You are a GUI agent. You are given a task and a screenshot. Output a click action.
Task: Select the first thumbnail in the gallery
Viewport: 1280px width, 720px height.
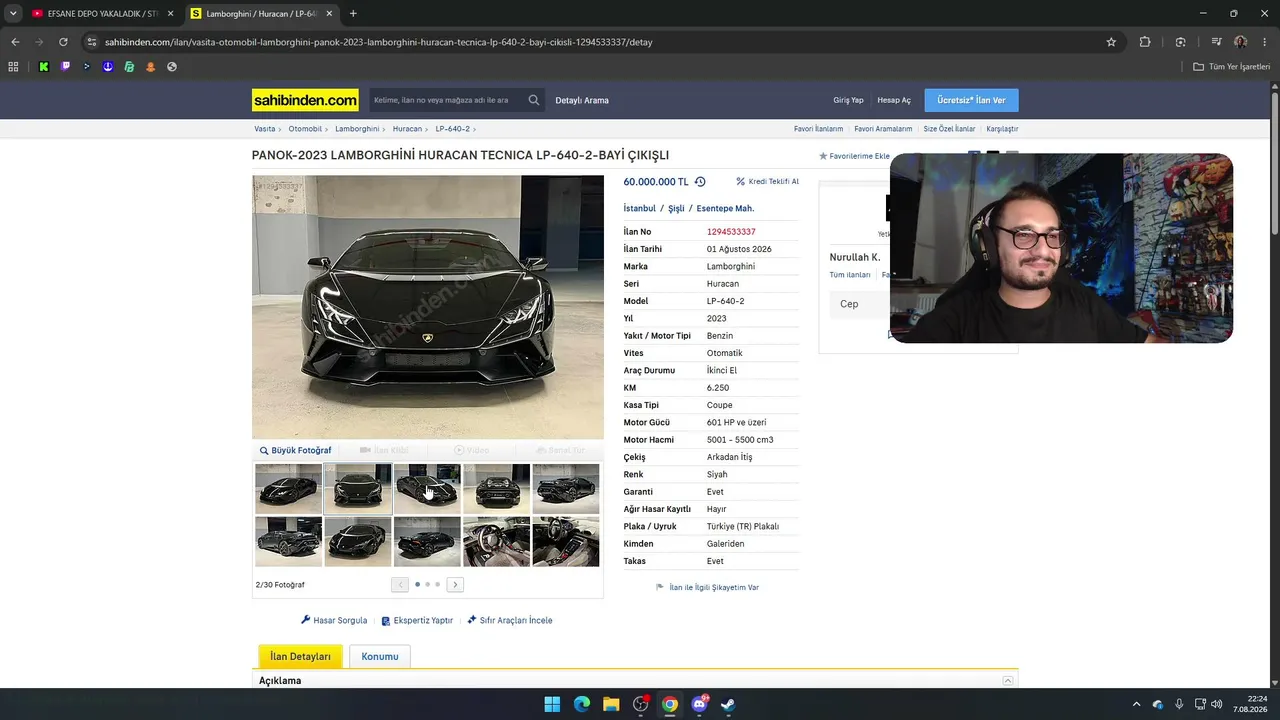click(x=288, y=489)
